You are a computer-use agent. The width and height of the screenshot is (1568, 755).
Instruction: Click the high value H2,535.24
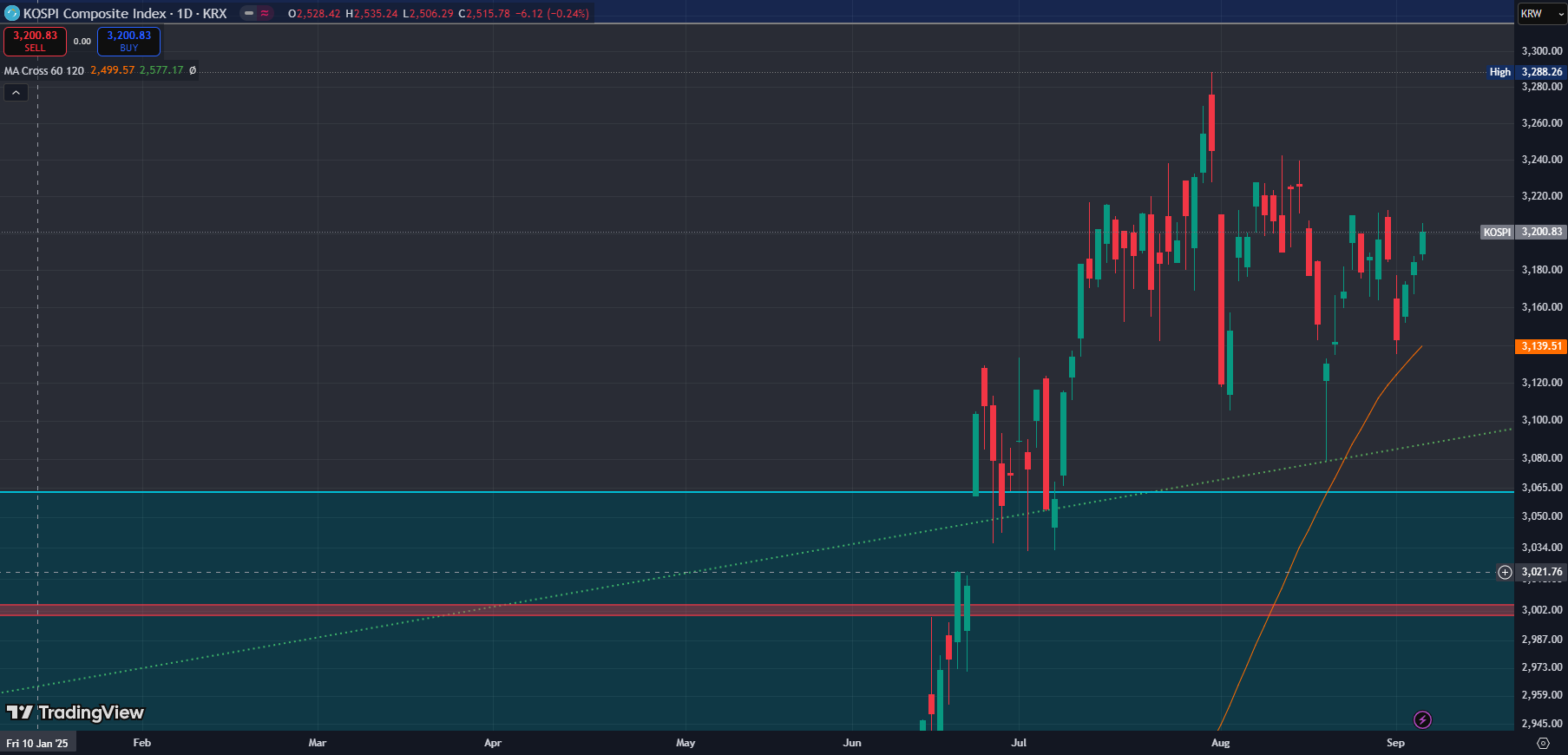pyautogui.click(x=371, y=14)
